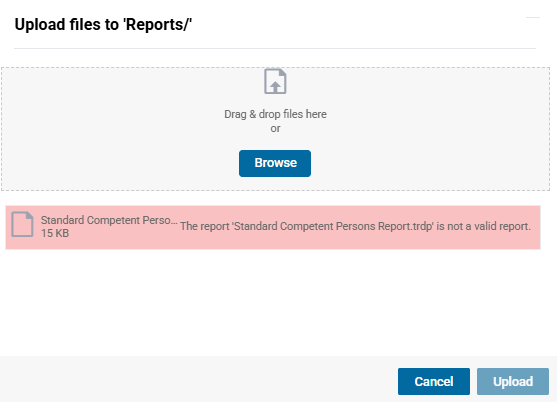Image resolution: width=557 pixels, height=402 pixels.
Task: Click the upload arrow document icon
Action: pos(275,81)
